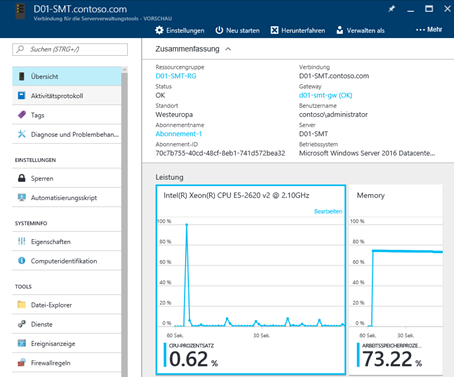454x377 pixels.
Task: Open Datei-Explorer folder item
Action: [x=67, y=305]
